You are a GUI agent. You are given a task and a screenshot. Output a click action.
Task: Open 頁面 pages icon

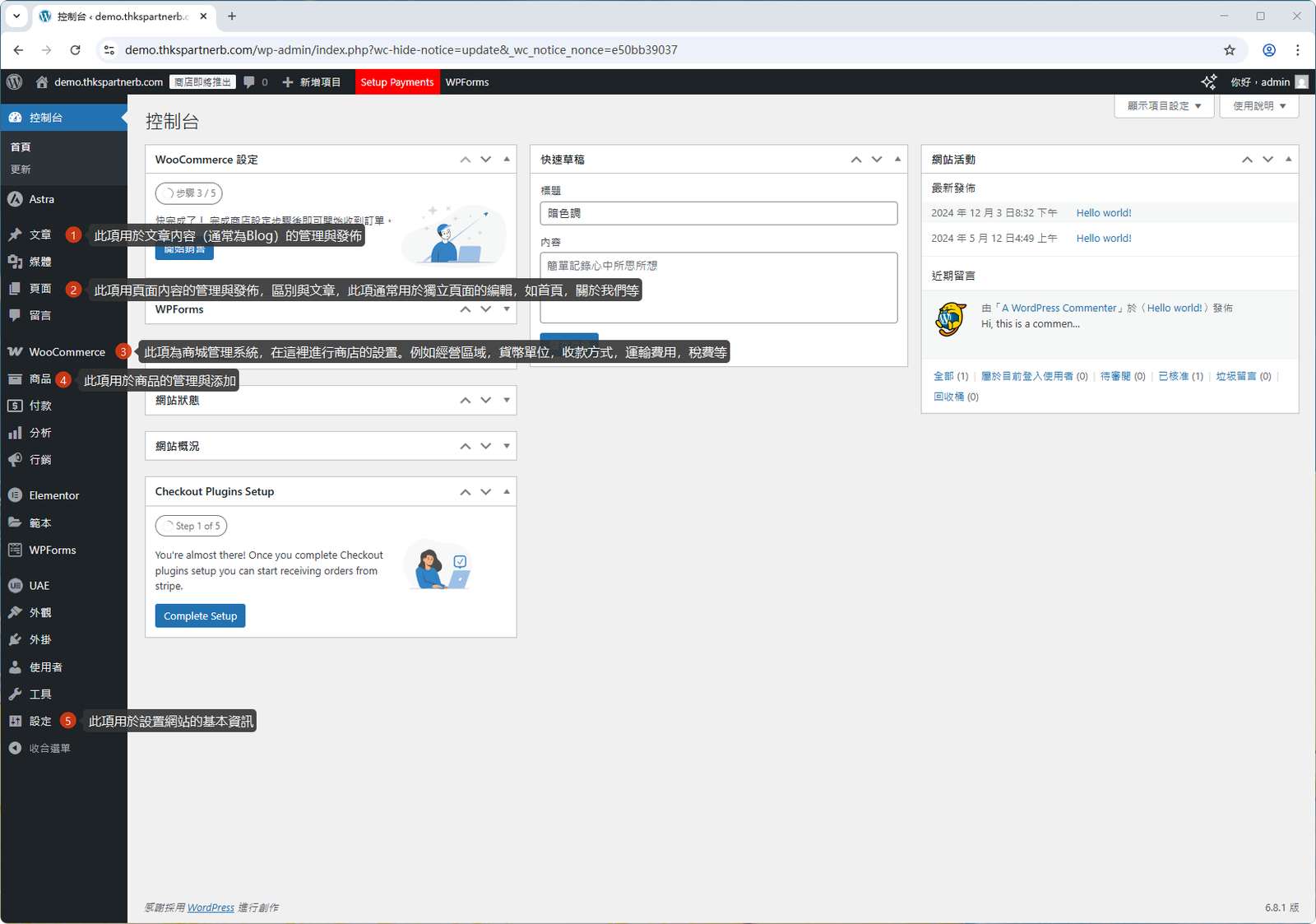(x=15, y=289)
